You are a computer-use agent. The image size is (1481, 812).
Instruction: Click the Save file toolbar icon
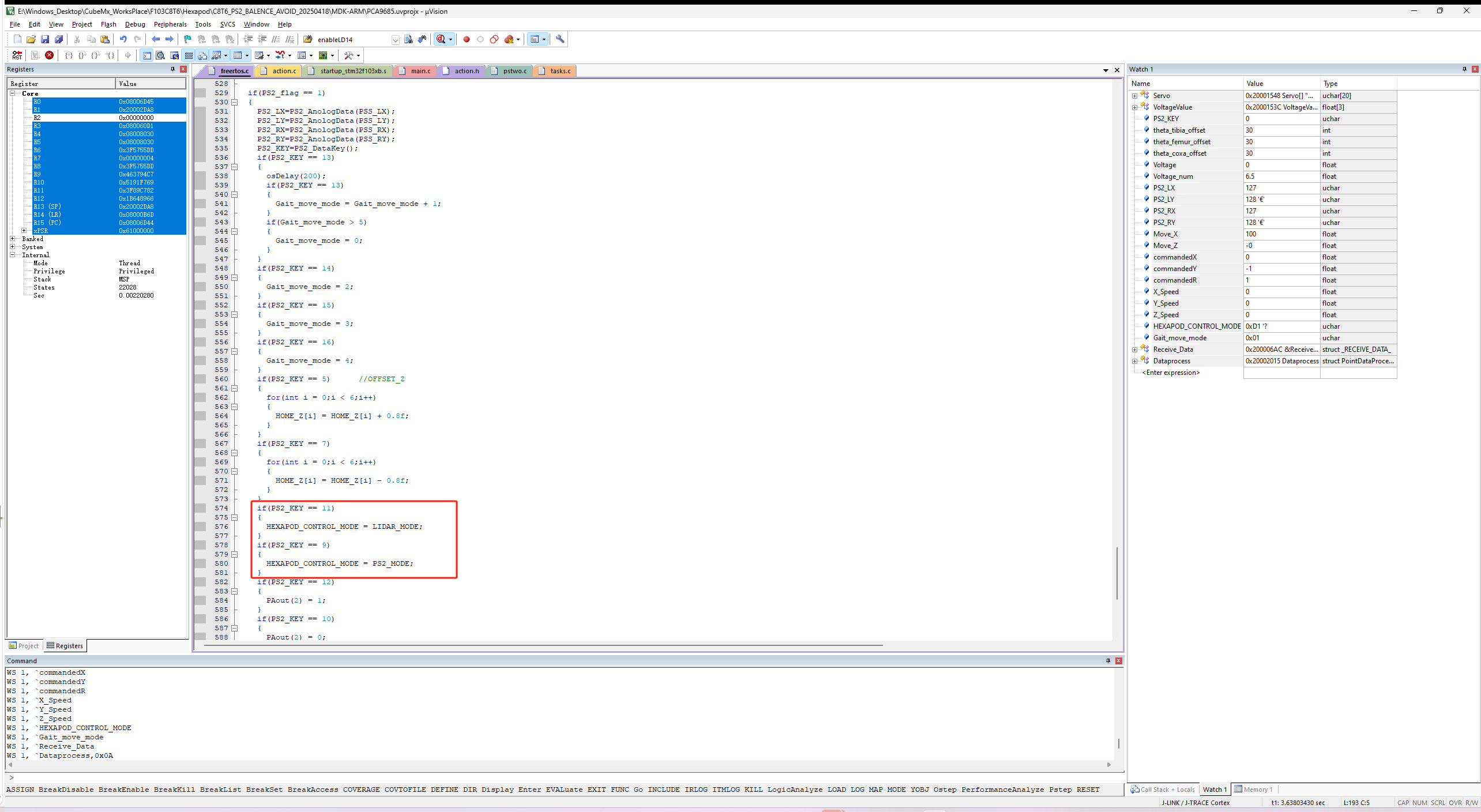[45, 39]
